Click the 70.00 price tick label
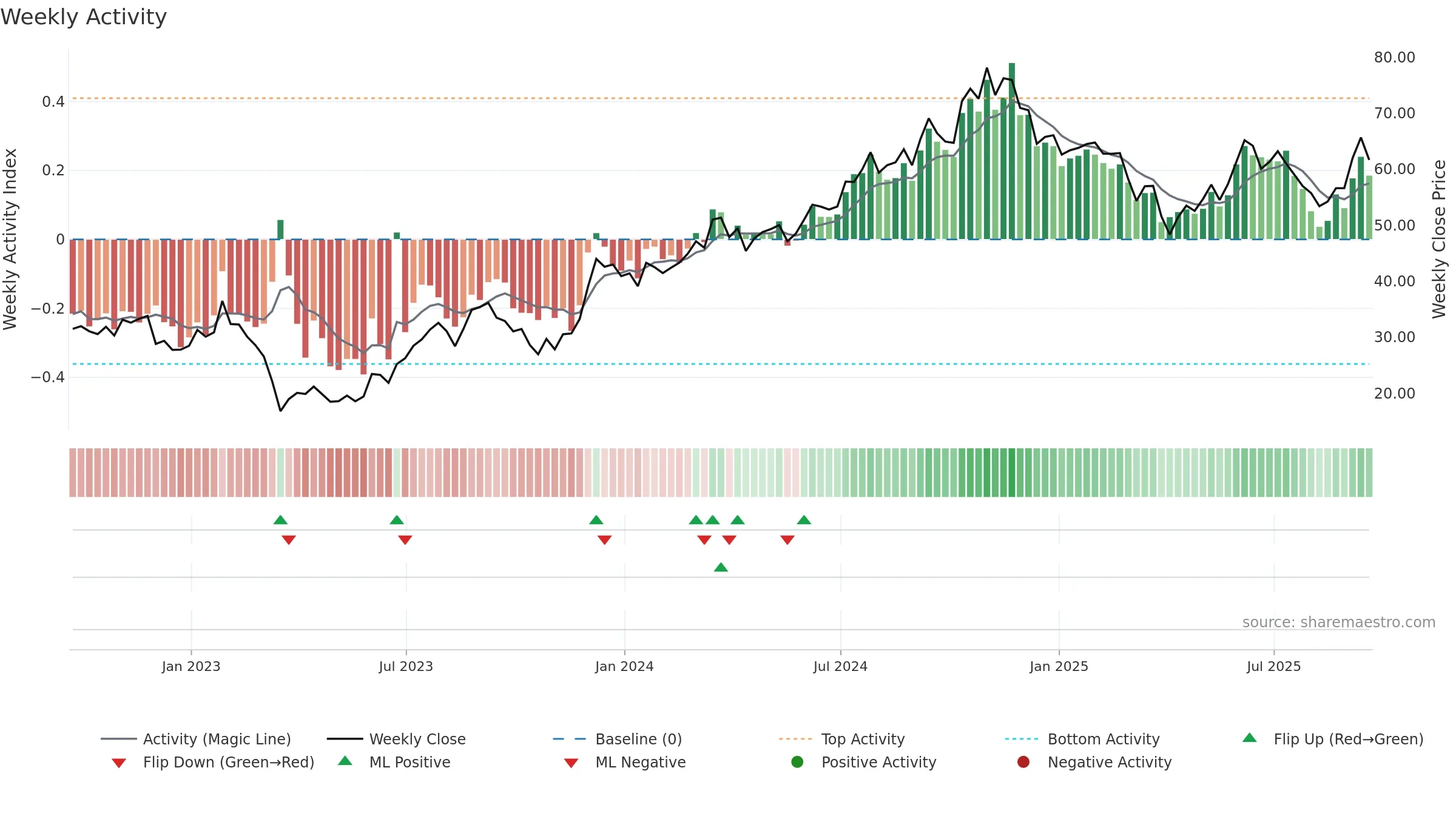Screen dimensions: 1456x819 tap(1395, 113)
